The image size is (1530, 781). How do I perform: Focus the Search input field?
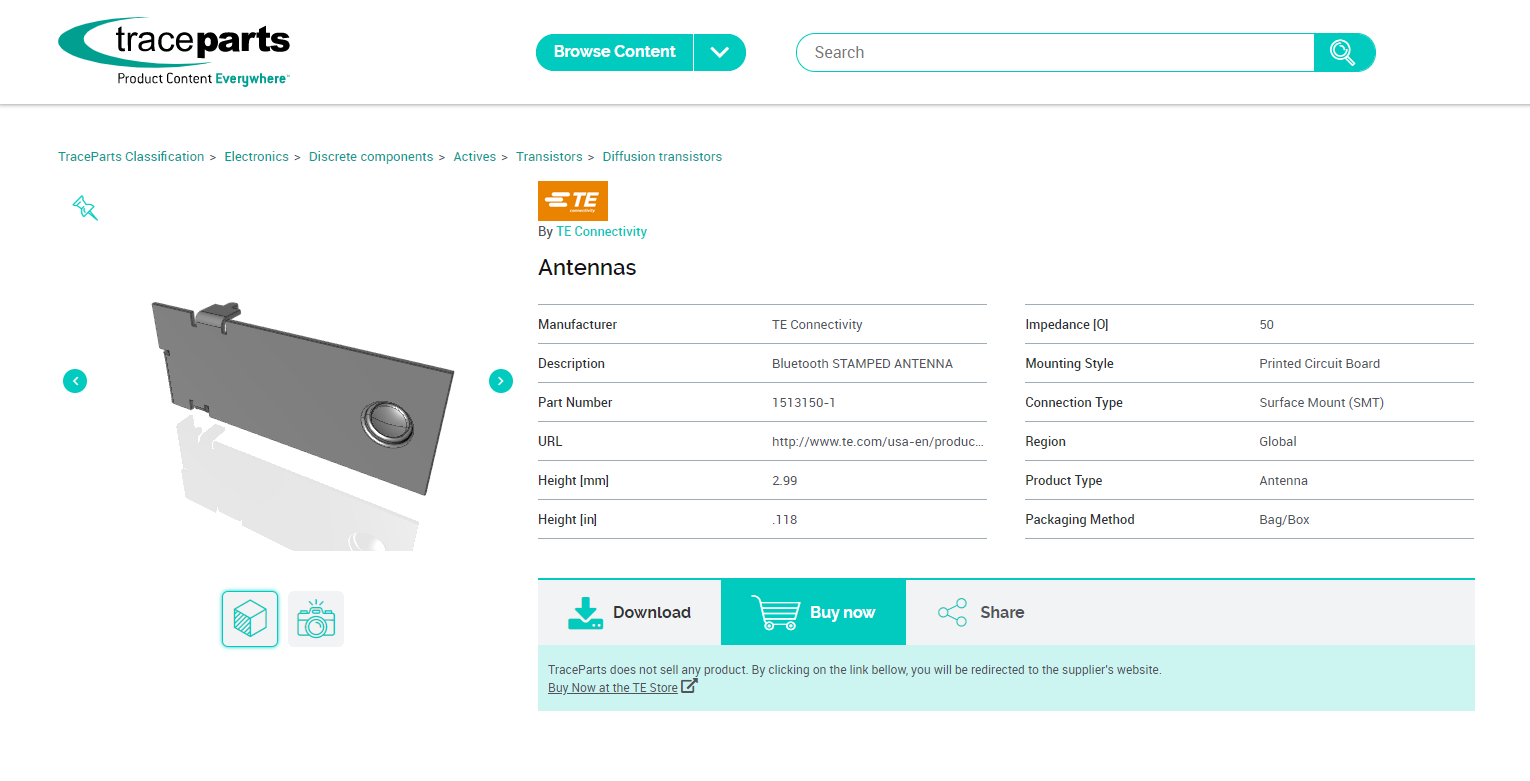point(1055,52)
